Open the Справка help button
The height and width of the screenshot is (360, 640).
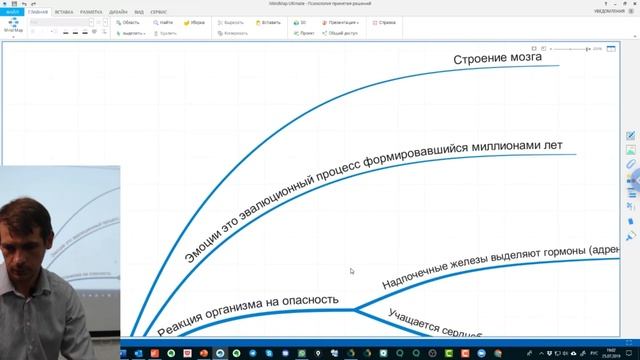[384, 23]
